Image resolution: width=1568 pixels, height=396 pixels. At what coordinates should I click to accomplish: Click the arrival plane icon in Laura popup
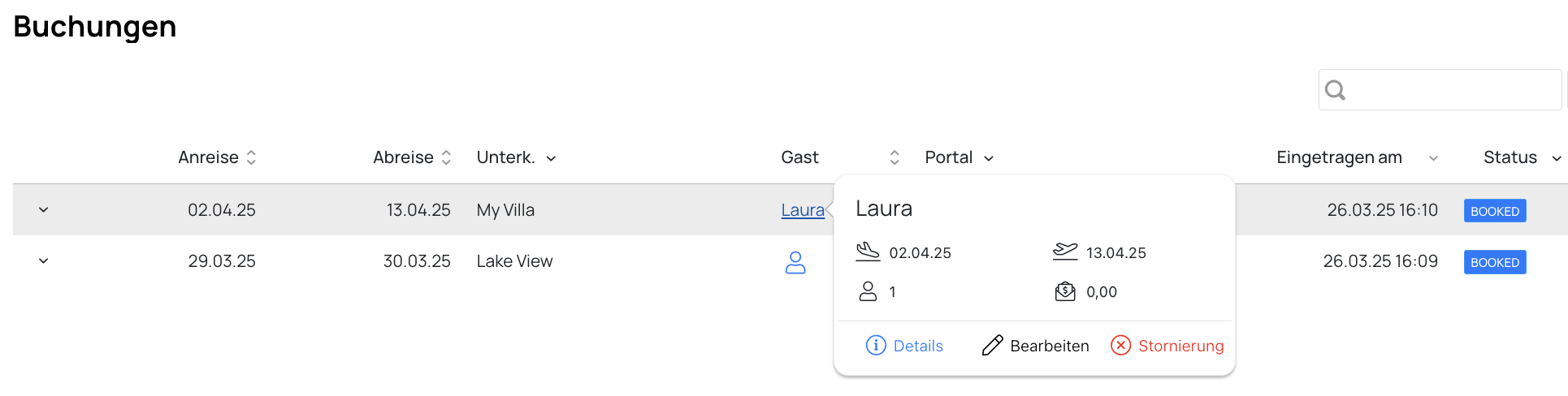tap(868, 252)
